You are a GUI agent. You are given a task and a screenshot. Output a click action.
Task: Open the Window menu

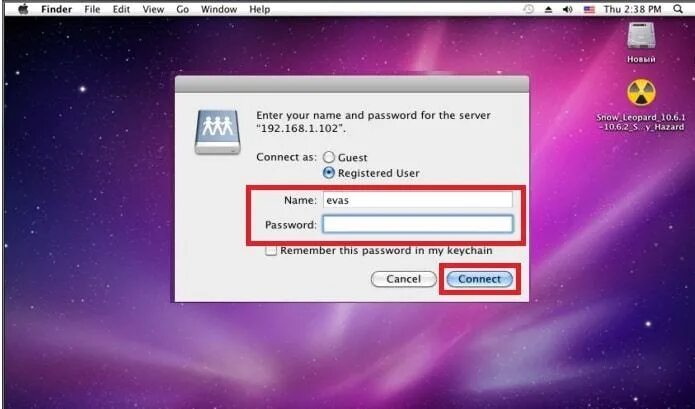click(x=219, y=9)
